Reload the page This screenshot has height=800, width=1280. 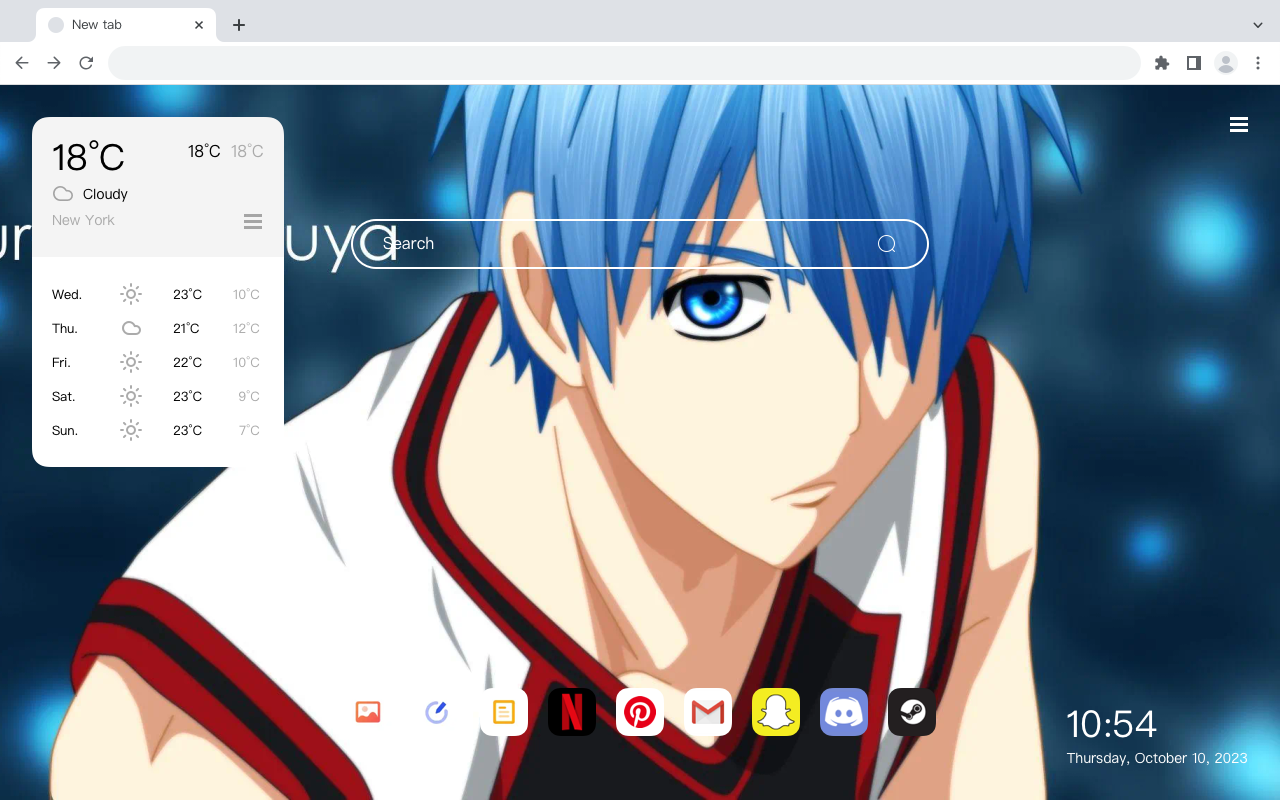click(86, 63)
